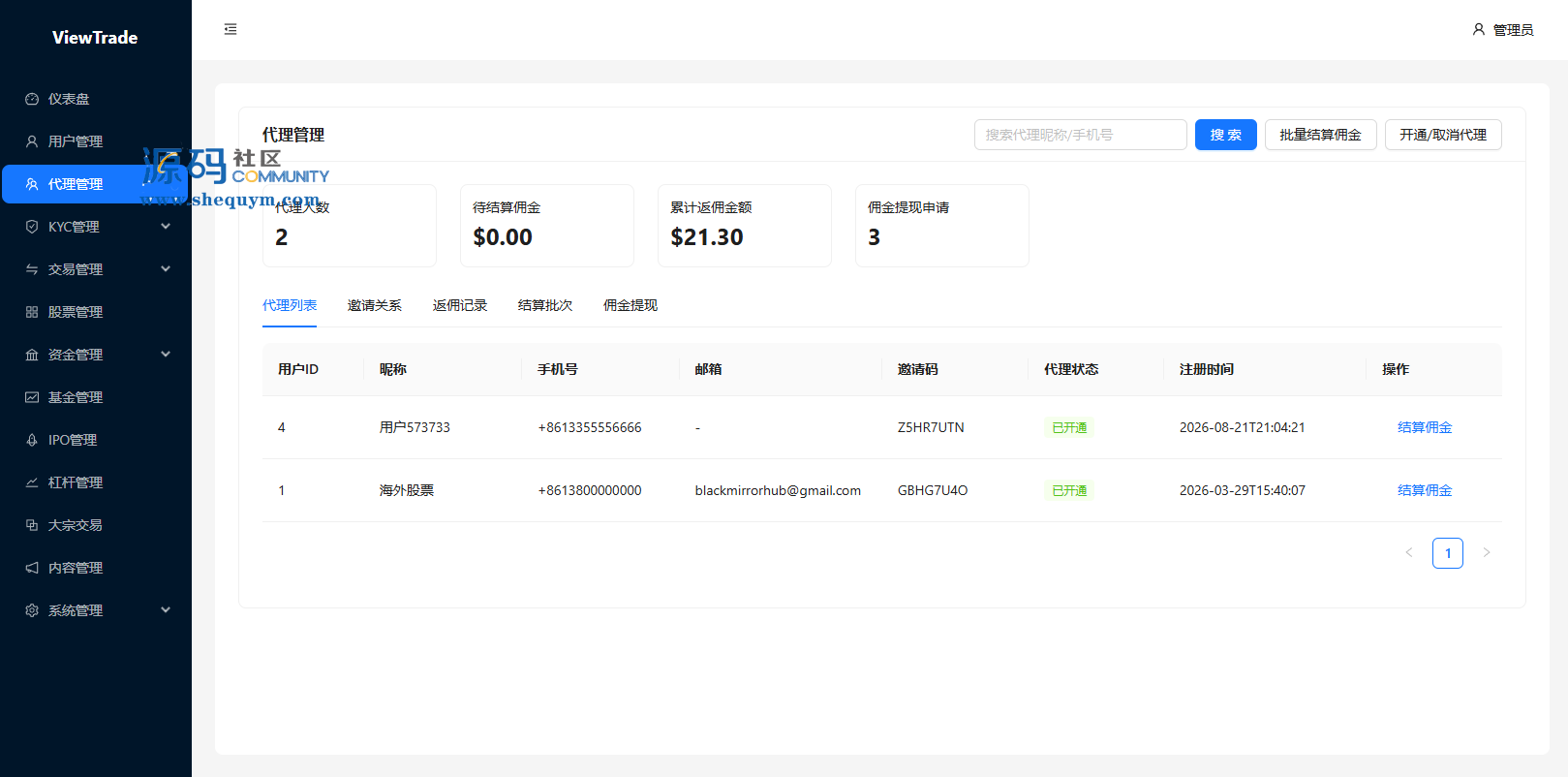This screenshot has width=1568, height=777.
Task: Go to 内容管理 in the sidebar
Action: point(95,568)
